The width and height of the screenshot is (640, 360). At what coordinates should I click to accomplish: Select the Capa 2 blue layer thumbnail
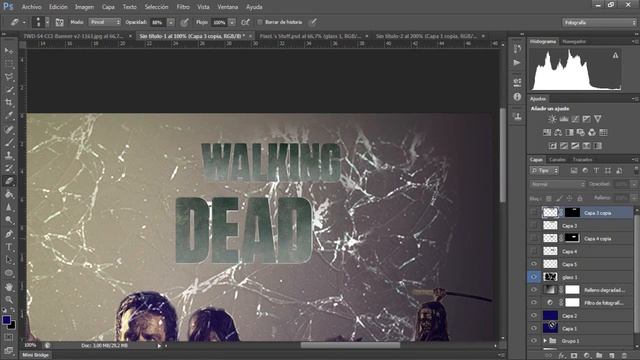coord(550,316)
